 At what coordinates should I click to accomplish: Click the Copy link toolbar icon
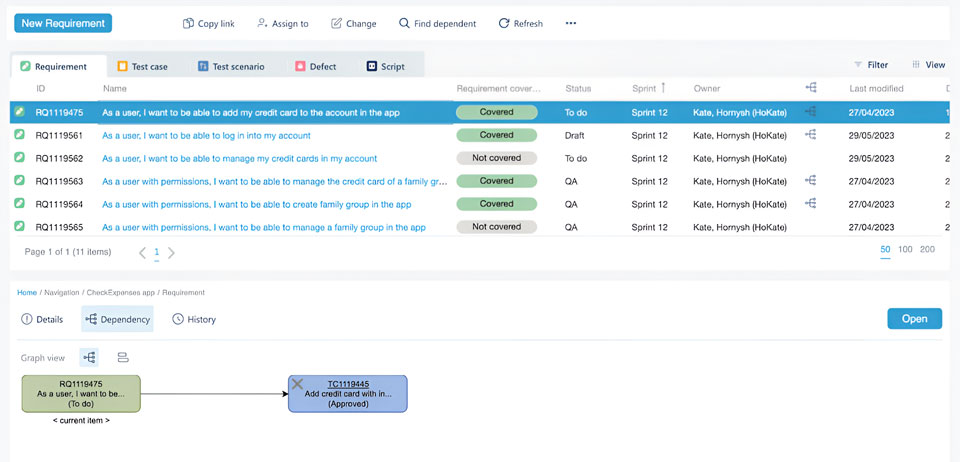coord(189,23)
